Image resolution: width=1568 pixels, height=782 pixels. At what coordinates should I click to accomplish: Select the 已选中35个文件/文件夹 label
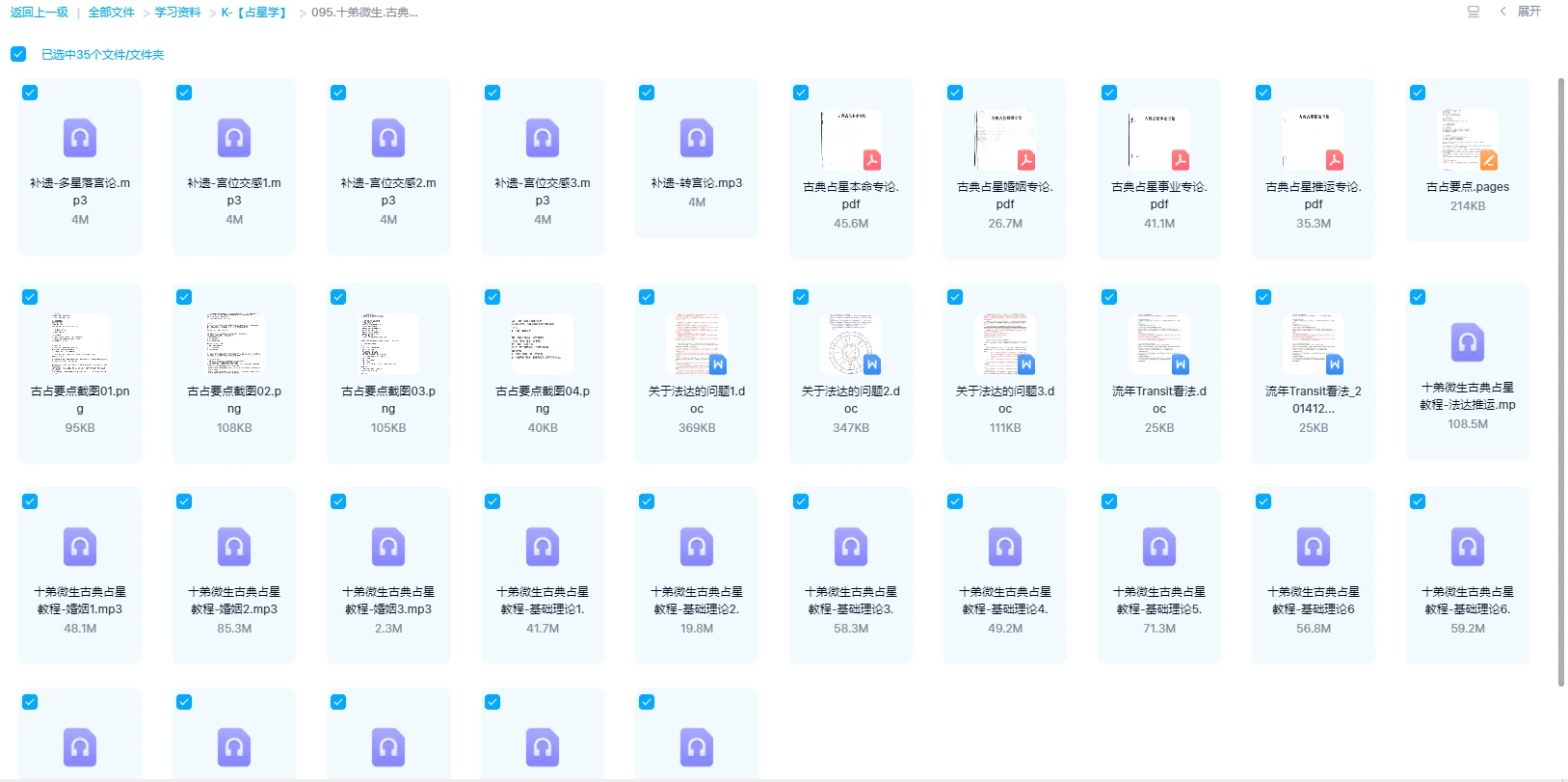102,55
